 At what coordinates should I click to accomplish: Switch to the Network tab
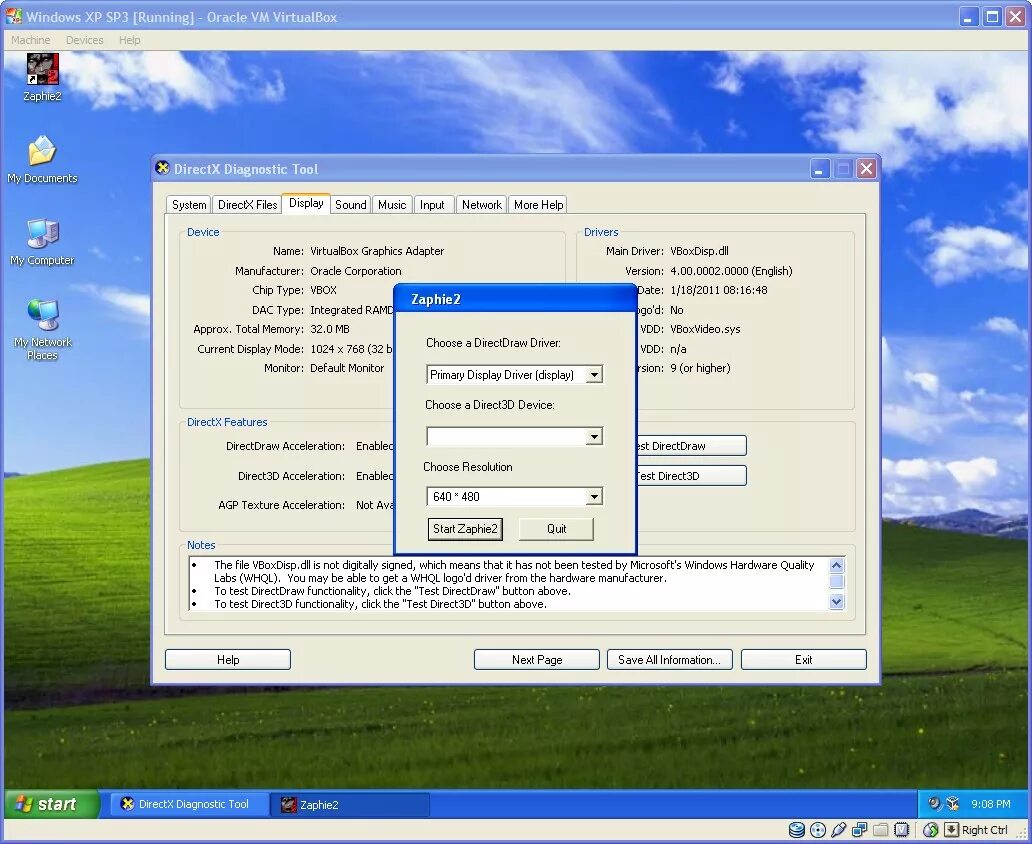point(482,205)
